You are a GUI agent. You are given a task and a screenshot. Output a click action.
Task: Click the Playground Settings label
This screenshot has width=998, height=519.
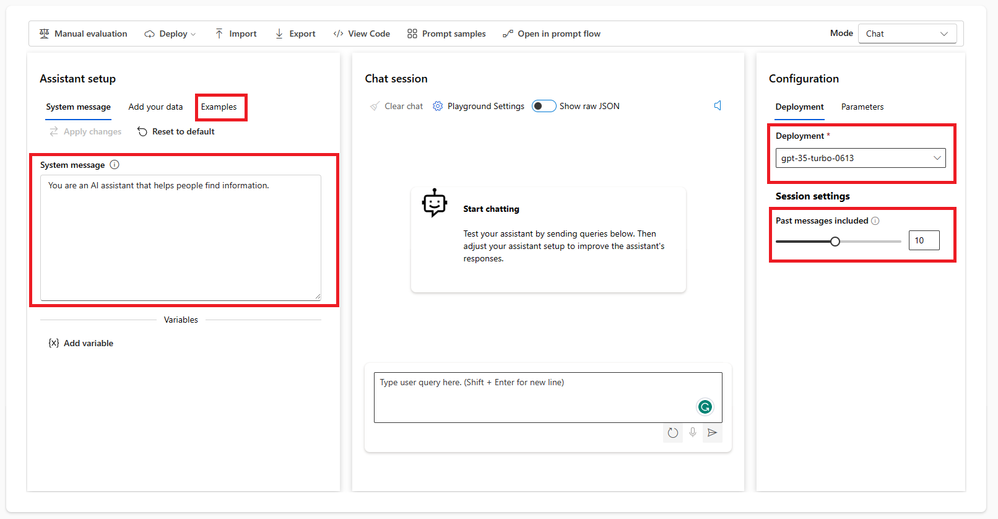486,106
